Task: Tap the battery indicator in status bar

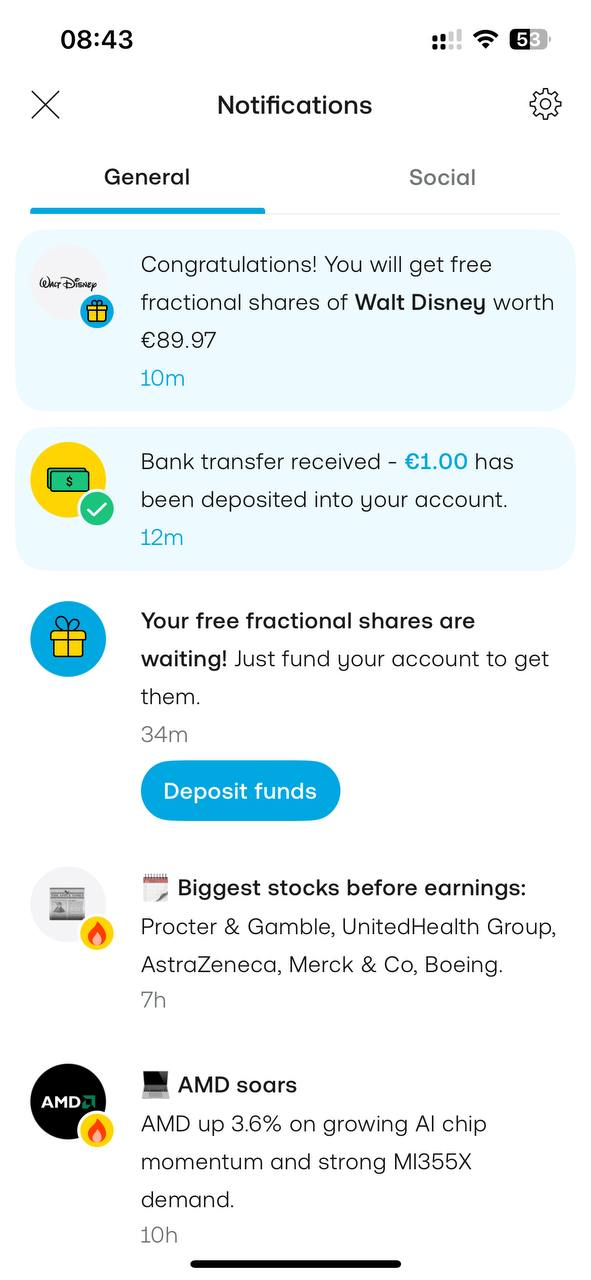Action: click(x=530, y=40)
